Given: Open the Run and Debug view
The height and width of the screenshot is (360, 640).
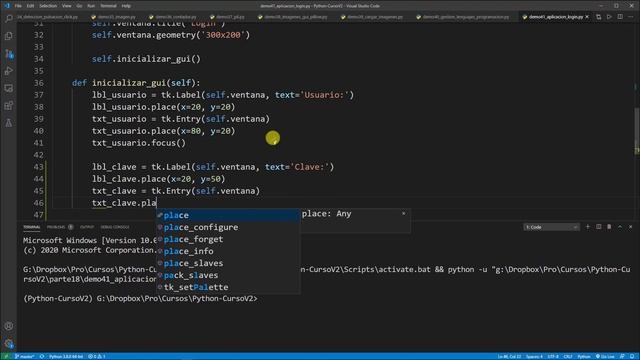Looking at the screenshot, I should pos(9,71).
